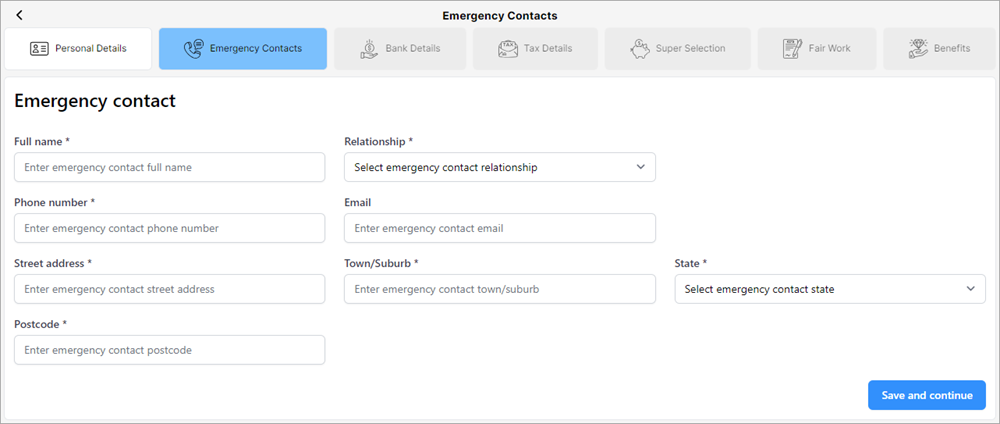Click the Emergency Contacts phone icon

coord(193,48)
